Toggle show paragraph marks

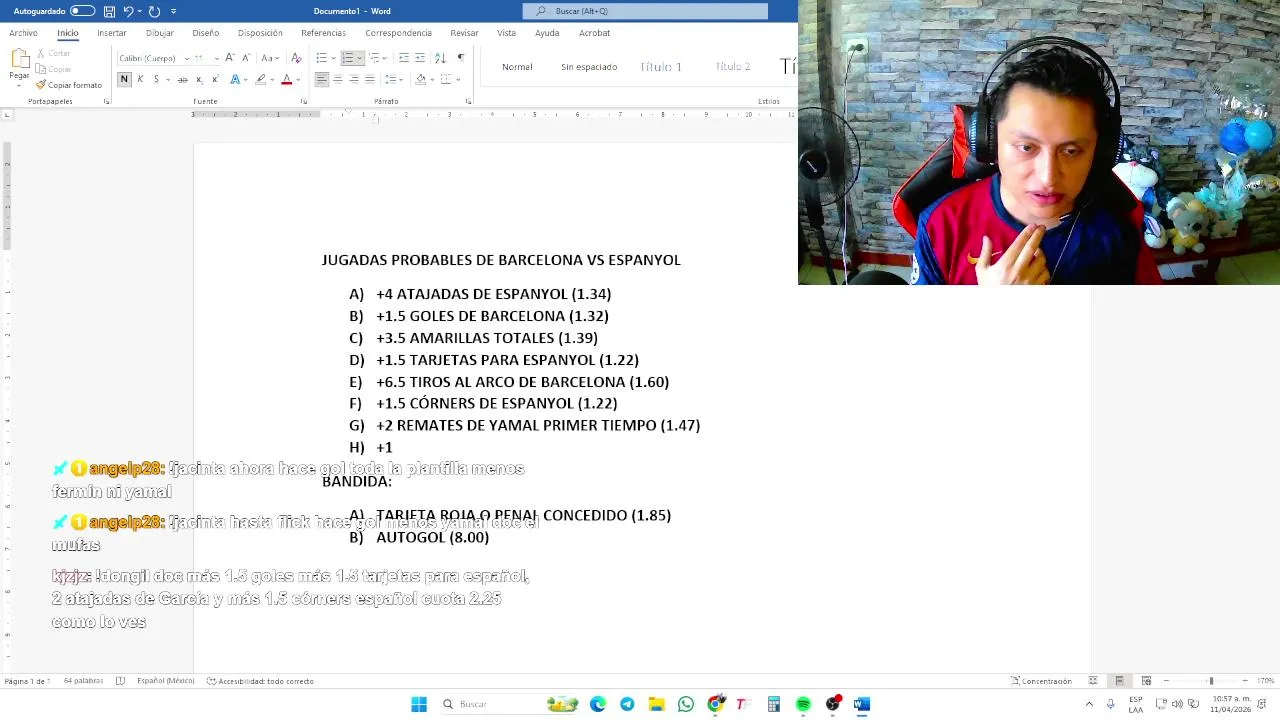point(461,58)
